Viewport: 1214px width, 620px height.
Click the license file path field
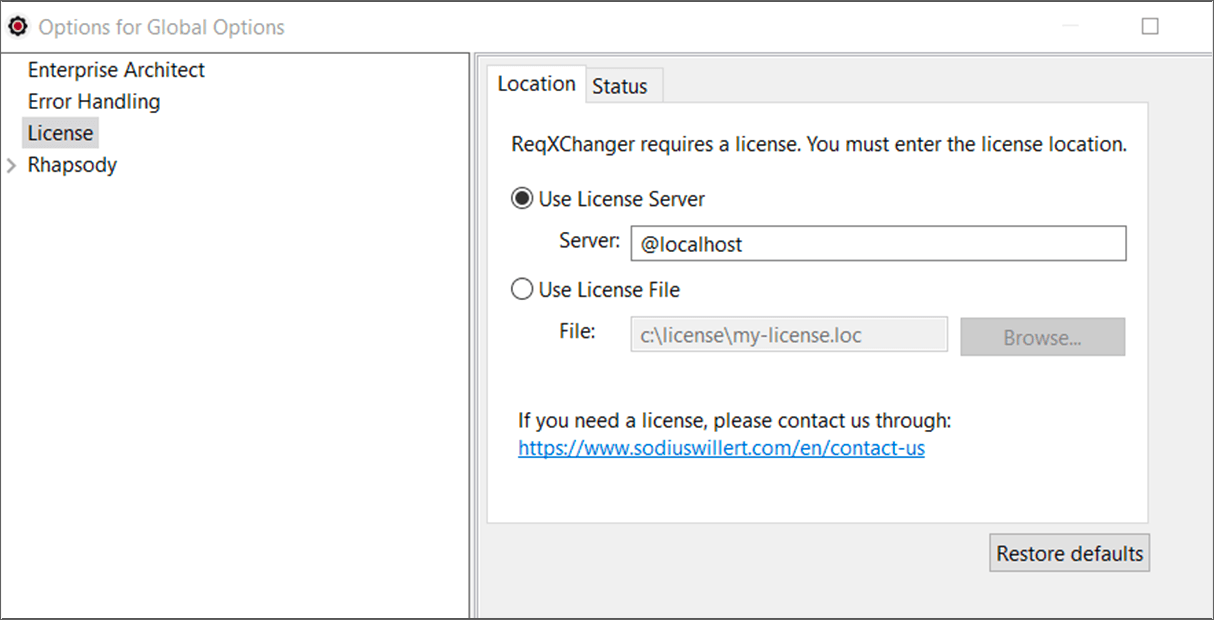tap(788, 334)
